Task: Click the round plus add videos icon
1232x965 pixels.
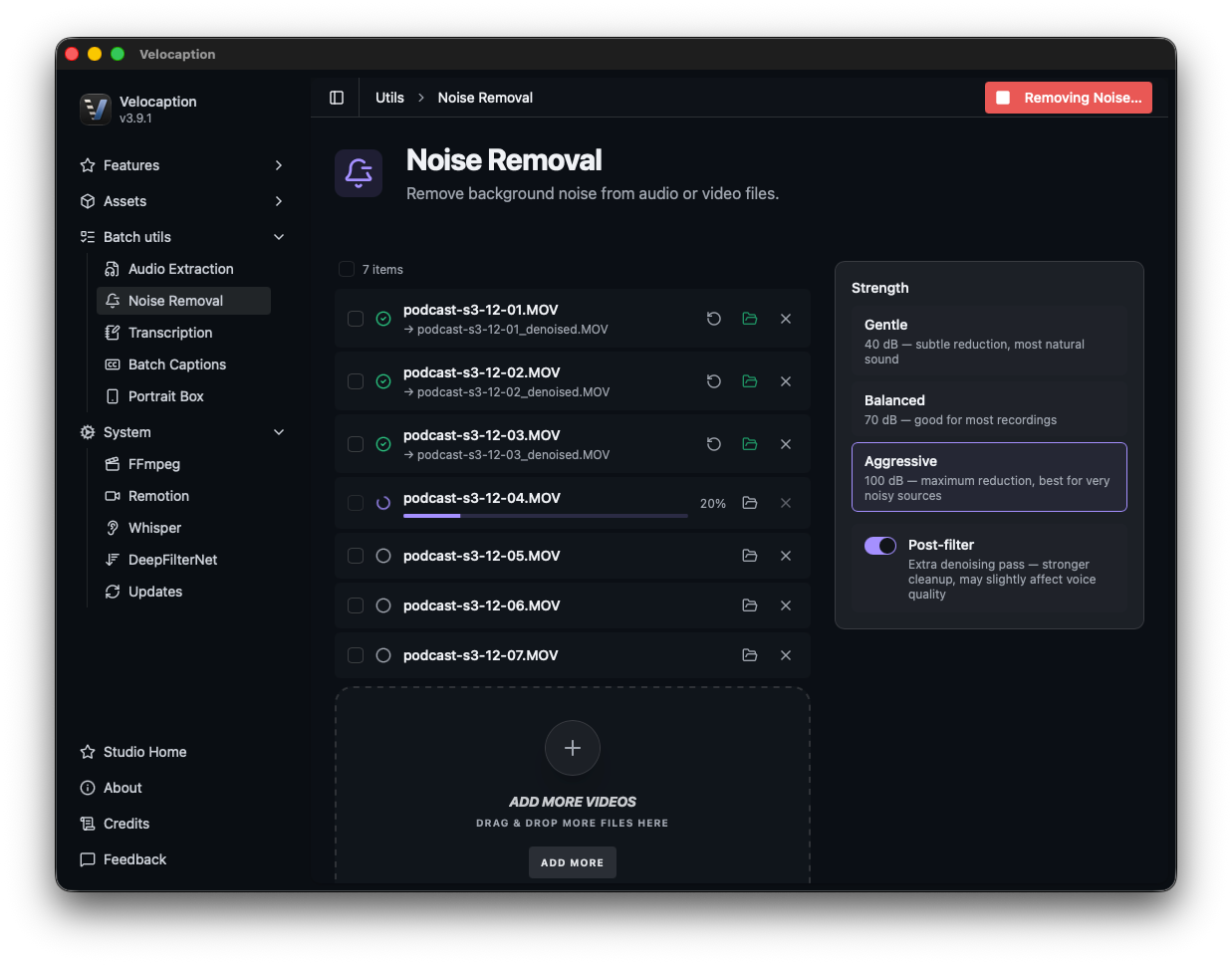Action: click(x=573, y=748)
